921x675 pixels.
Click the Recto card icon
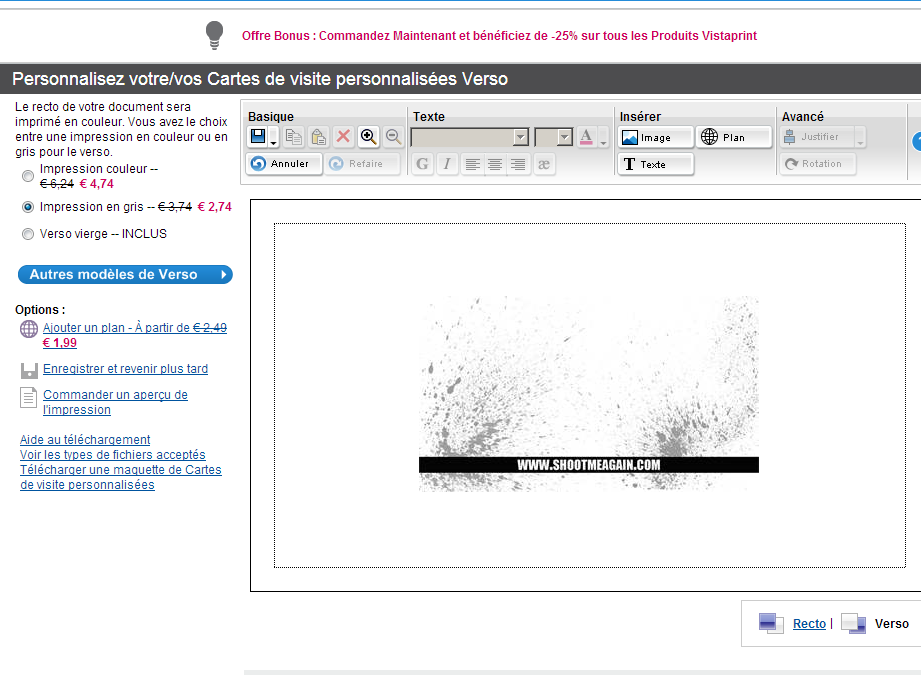pos(771,623)
